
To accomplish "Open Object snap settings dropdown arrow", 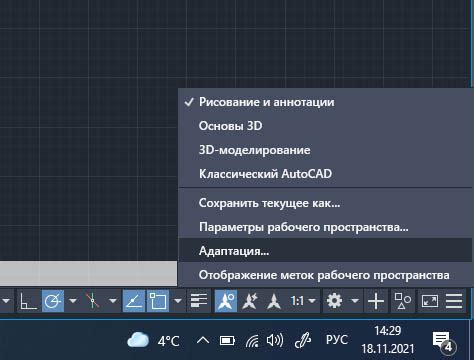I will (x=178, y=301).
